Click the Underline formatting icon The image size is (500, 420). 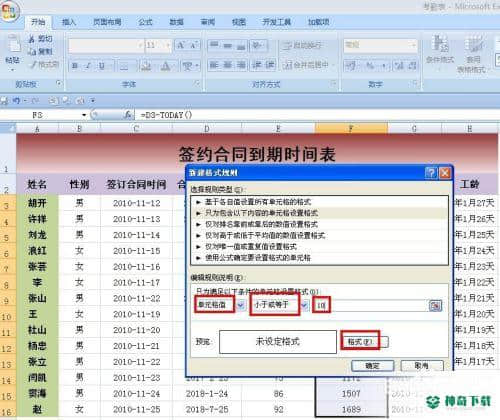(x=102, y=66)
